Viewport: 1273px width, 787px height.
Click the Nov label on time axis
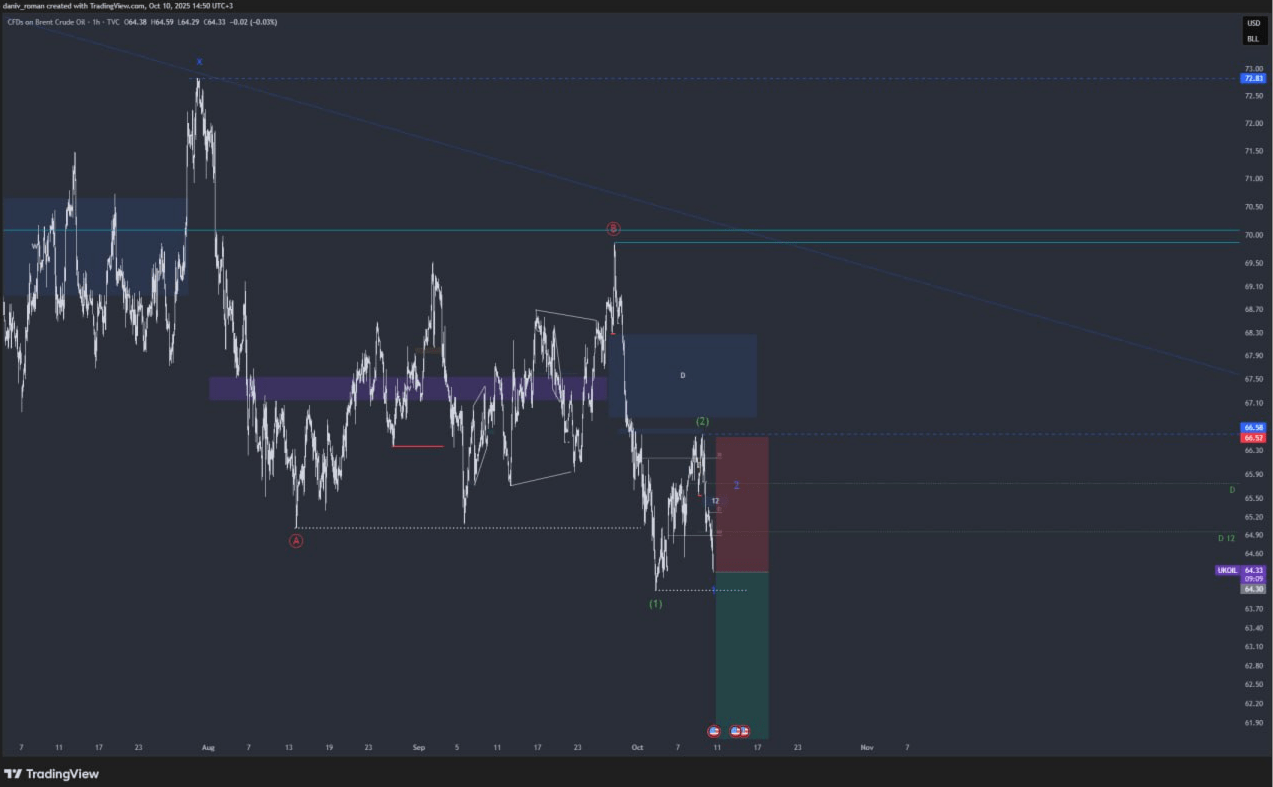point(866,747)
